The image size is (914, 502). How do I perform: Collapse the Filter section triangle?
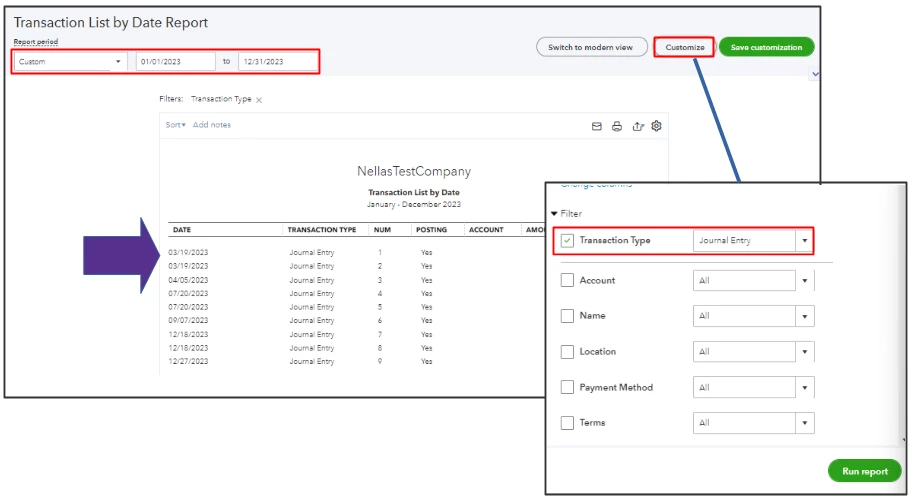[x=554, y=214]
